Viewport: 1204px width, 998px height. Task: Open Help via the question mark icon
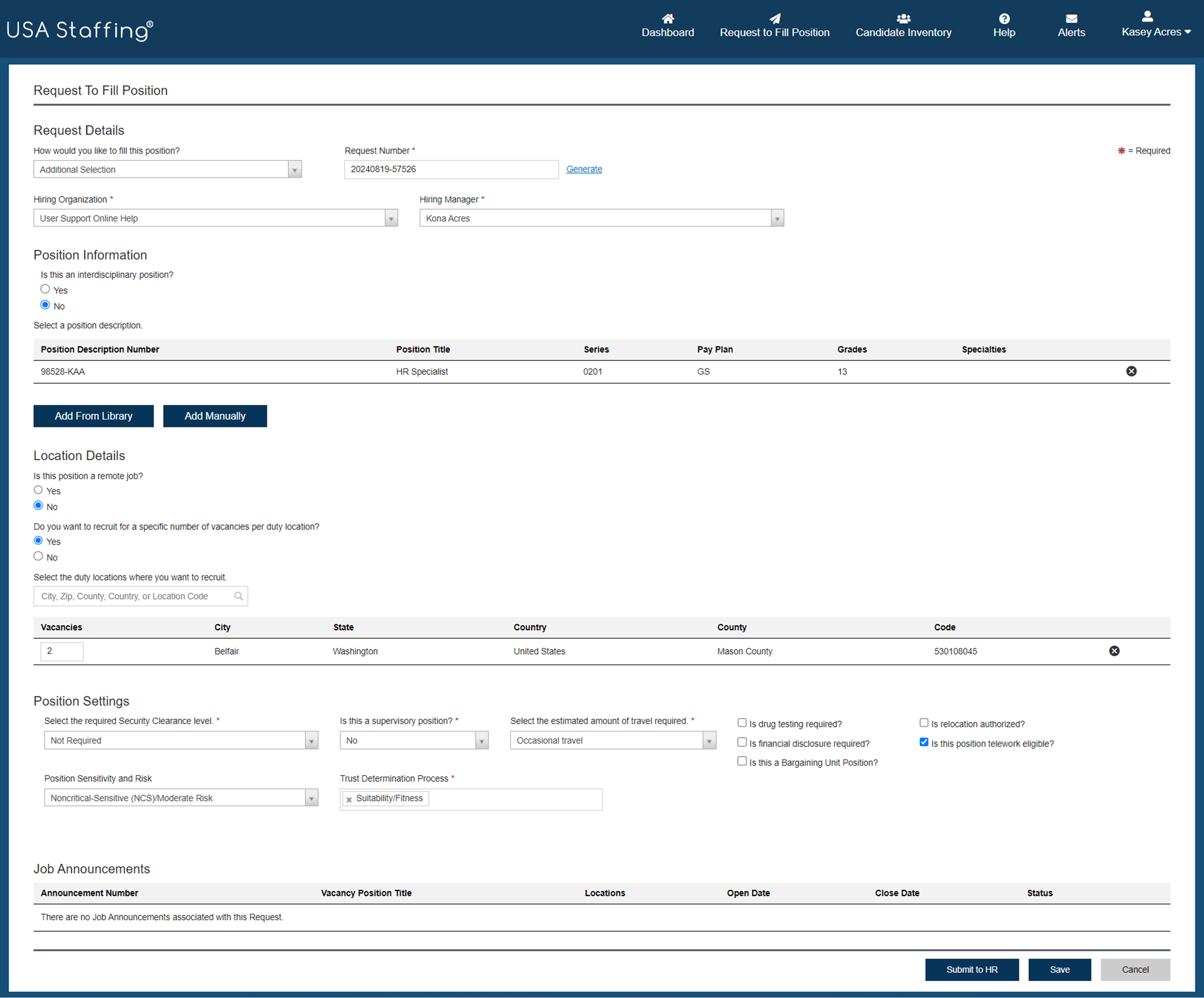pos(1004,18)
